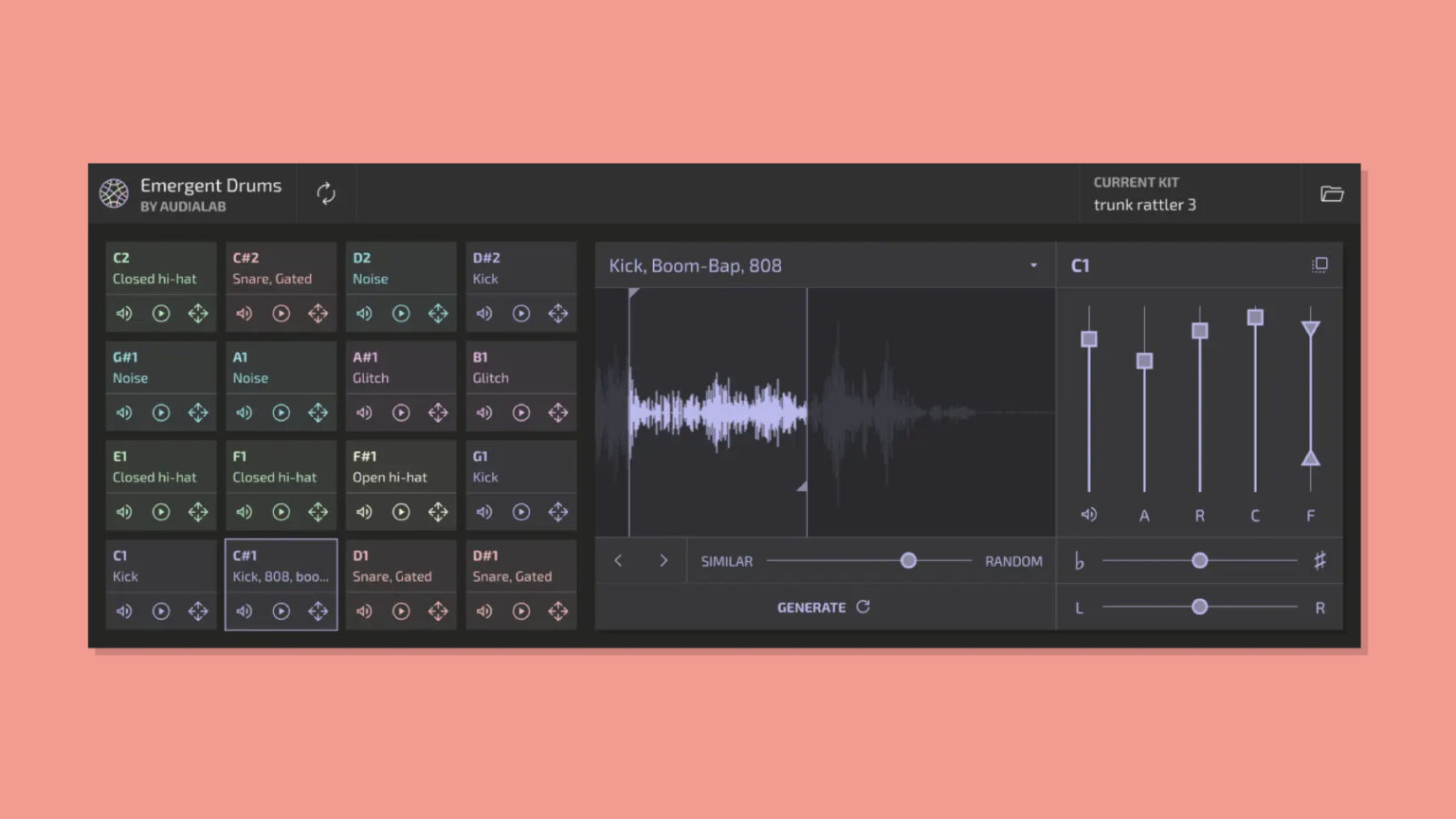Go to previous generated sample arrow
Screen dimensions: 1456x819
(618, 560)
